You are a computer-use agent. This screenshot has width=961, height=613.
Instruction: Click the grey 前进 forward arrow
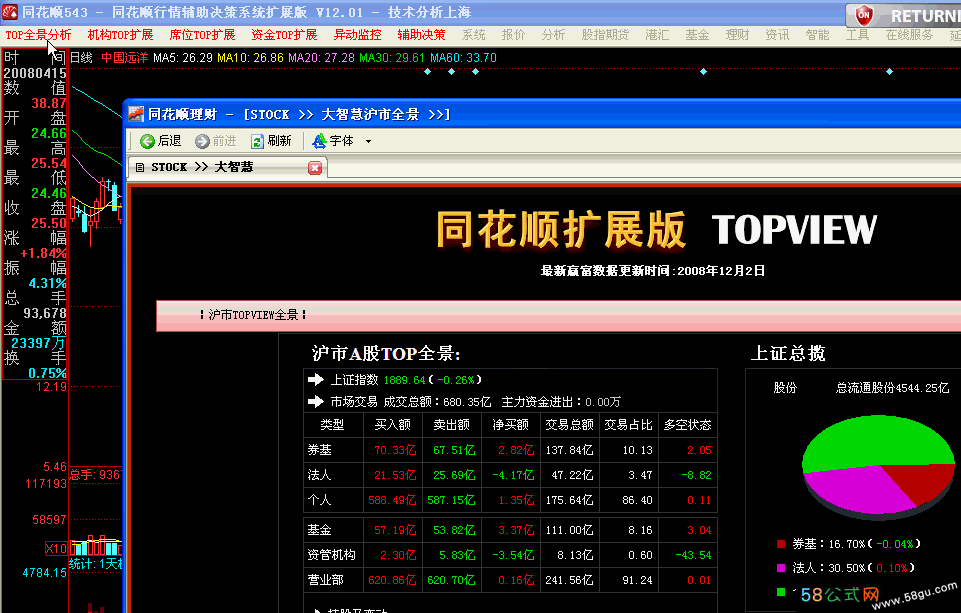point(202,142)
